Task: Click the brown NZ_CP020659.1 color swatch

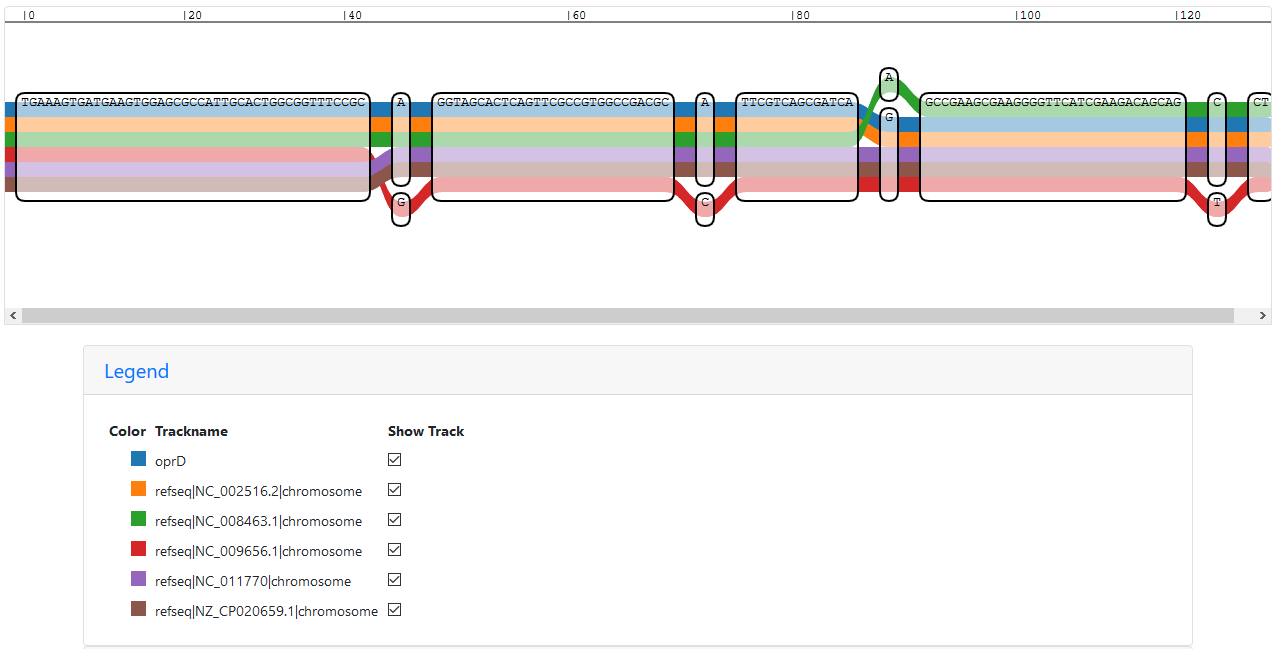Action: point(139,610)
